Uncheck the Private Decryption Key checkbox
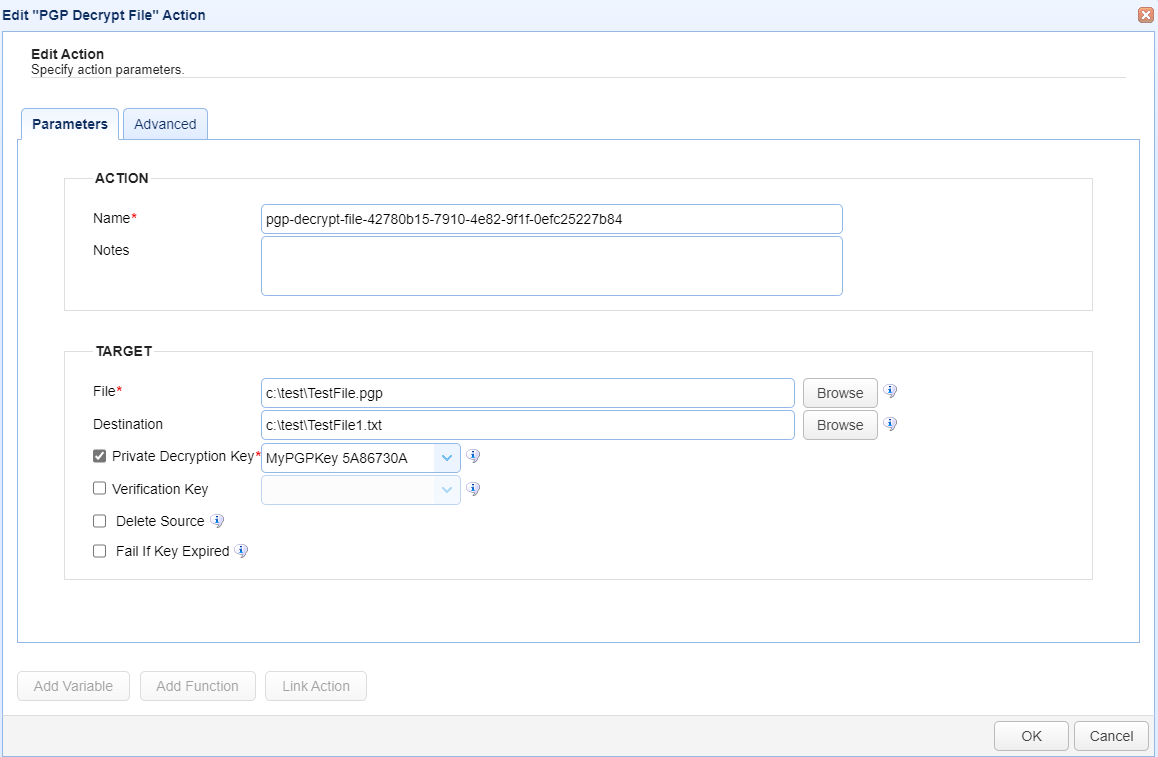The width and height of the screenshot is (1158, 757). pyautogui.click(x=99, y=456)
